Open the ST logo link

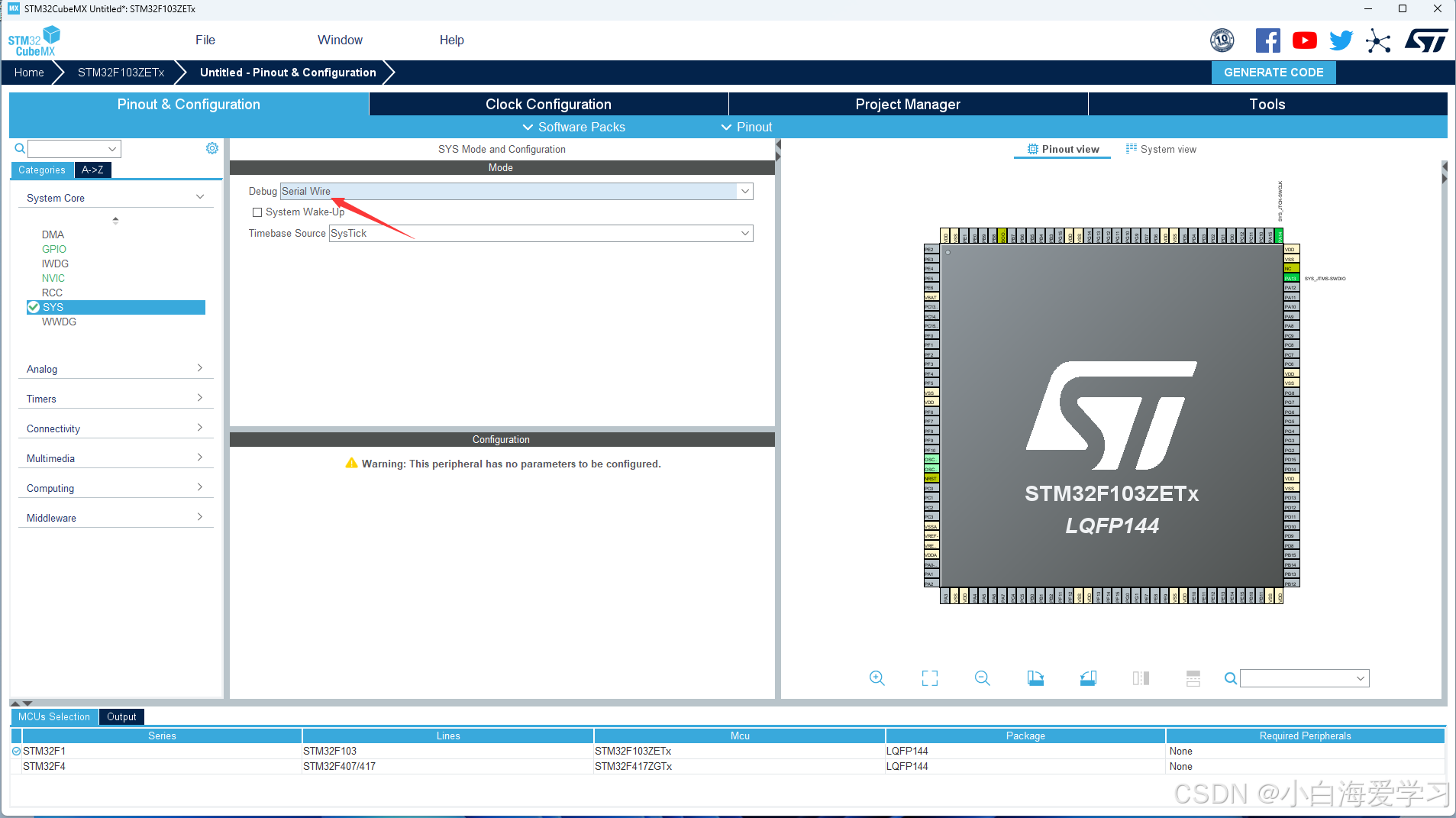pos(1425,40)
